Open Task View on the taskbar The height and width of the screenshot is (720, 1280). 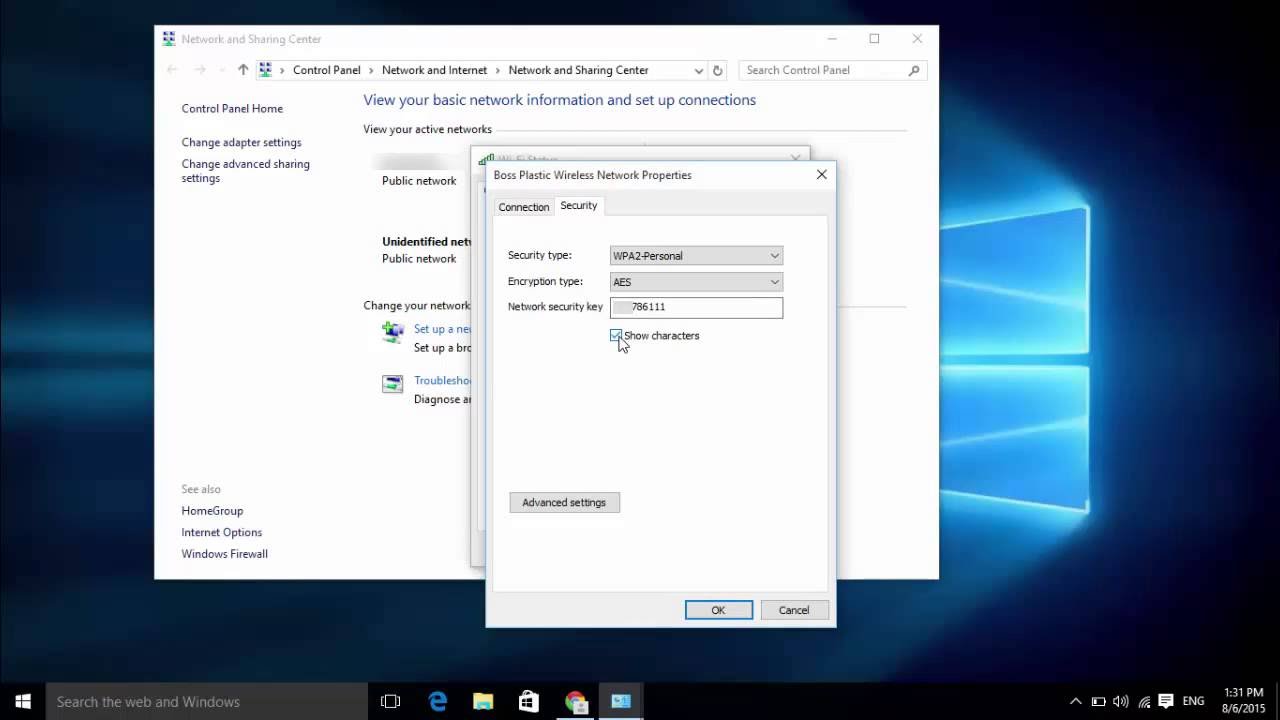click(390, 701)
